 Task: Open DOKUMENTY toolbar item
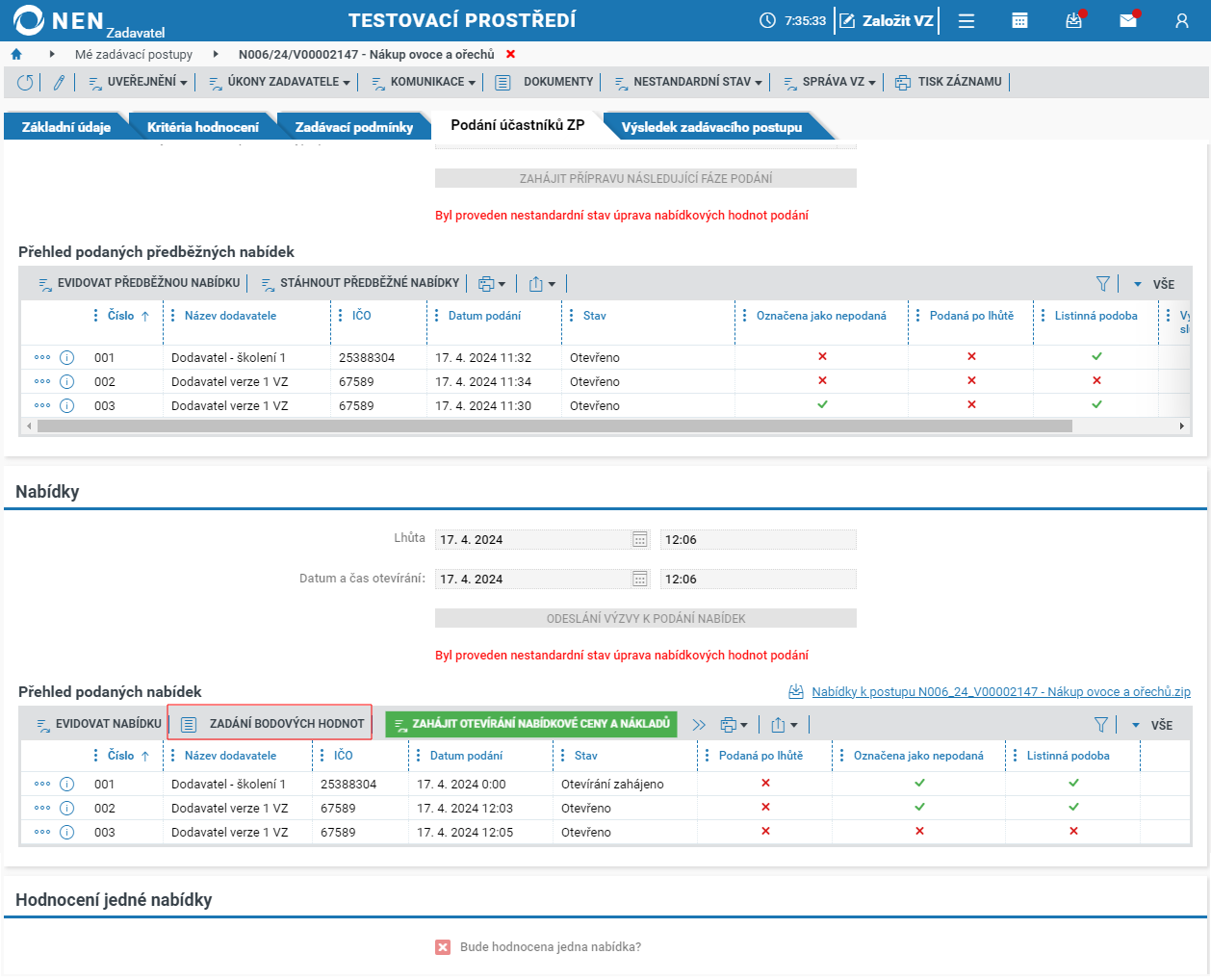[545, 83]
